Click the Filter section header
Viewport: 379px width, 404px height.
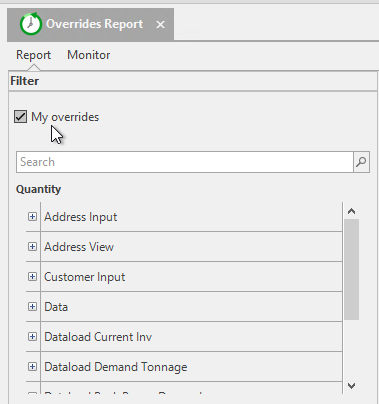tap(193, 81)
